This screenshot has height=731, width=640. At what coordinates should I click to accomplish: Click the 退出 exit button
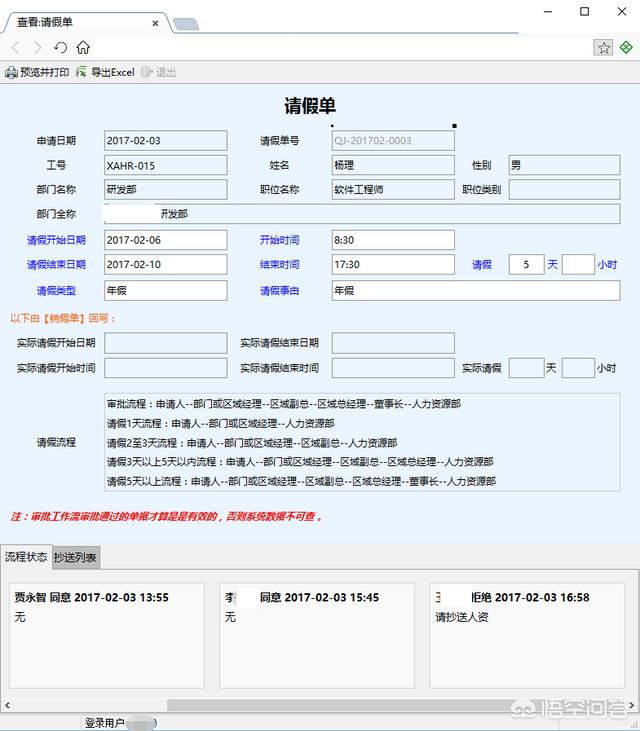point(158,72)
